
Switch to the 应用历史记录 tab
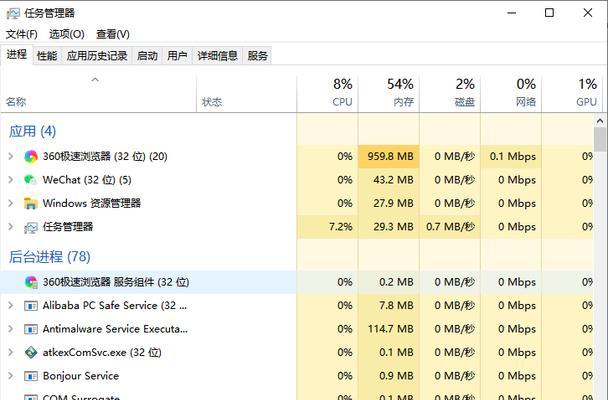(x=97, y=56)
